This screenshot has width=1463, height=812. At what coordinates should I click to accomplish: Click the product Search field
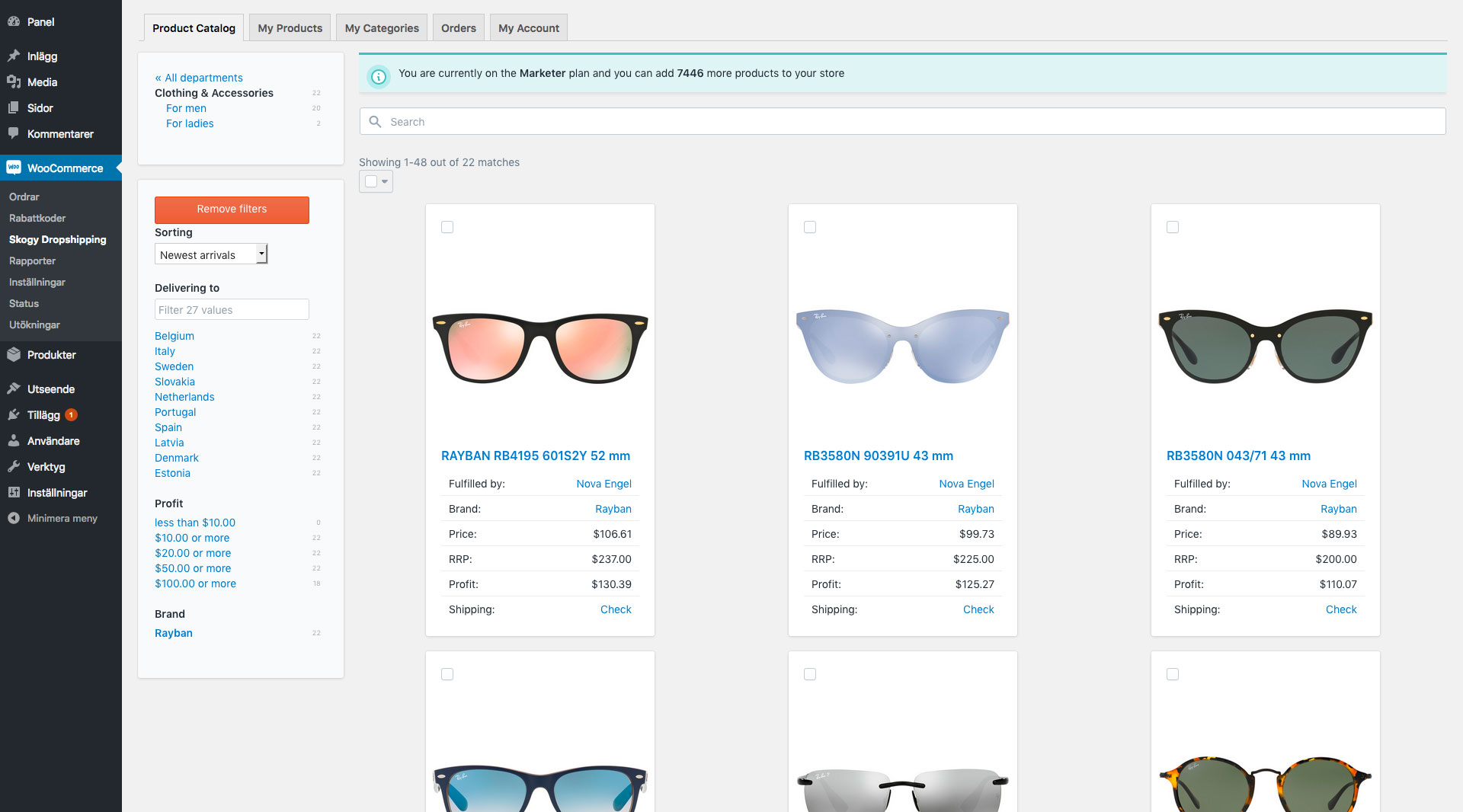[x=902, y=121]
